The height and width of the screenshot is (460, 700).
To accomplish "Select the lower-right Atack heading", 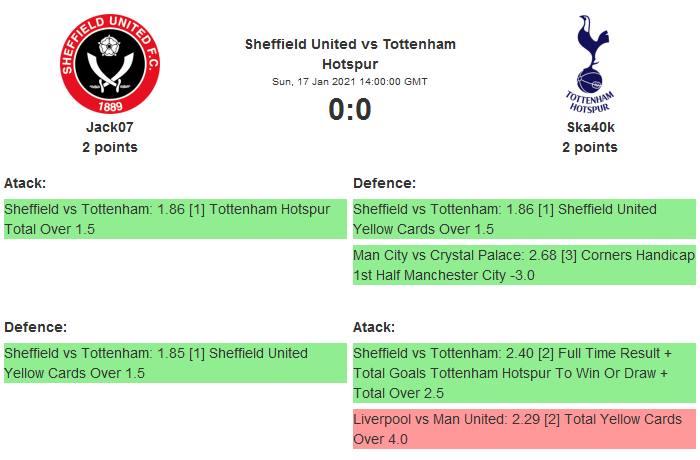I will (374, 327).
